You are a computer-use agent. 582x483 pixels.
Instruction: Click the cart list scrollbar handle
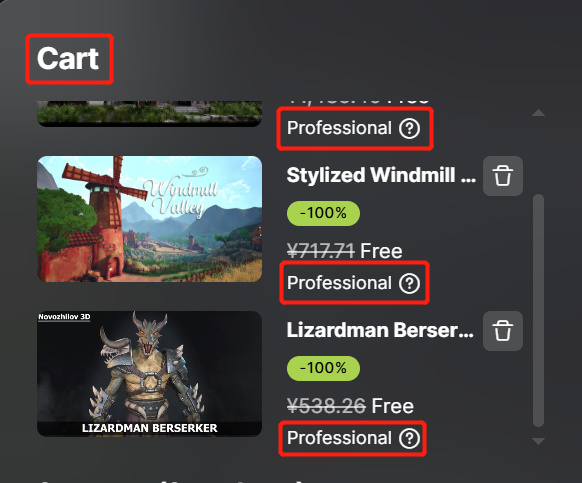coord(538,310)
